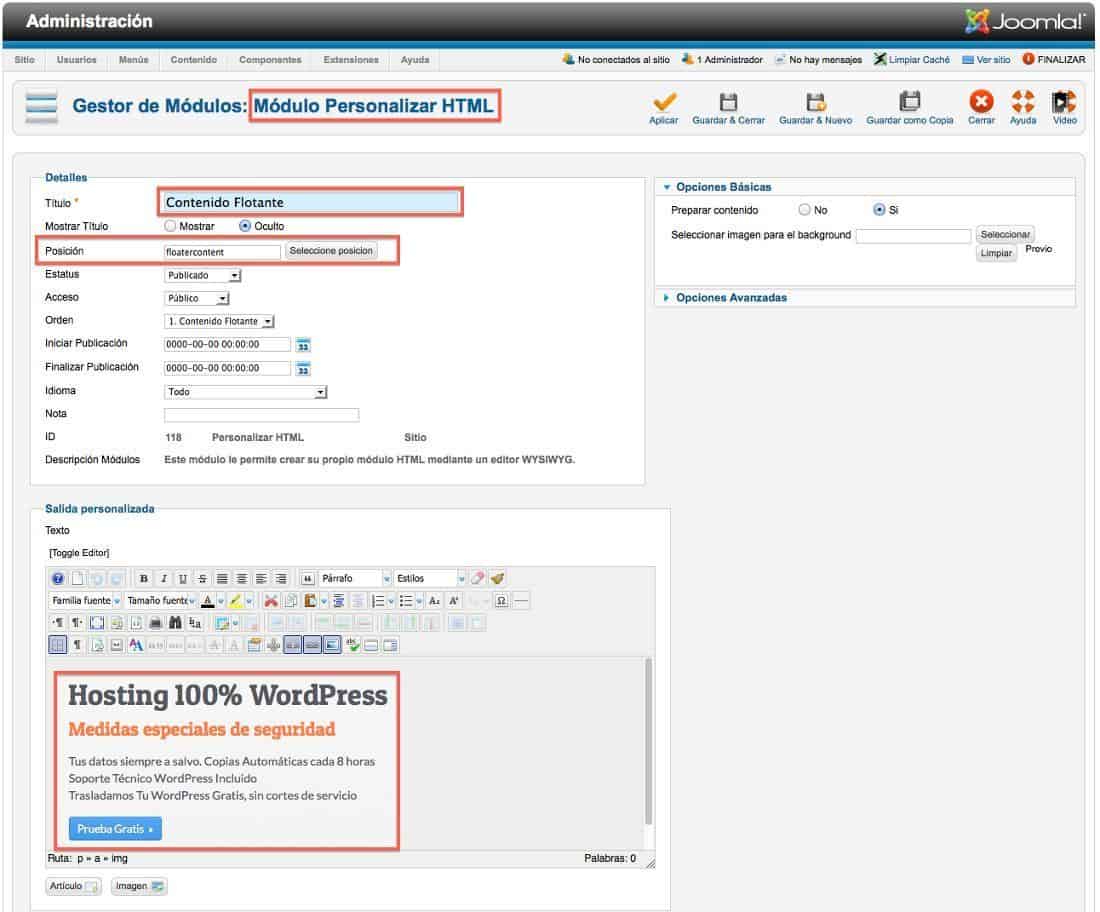Click the paste clipboard icon
The image size is (1100, 912).
310,601
